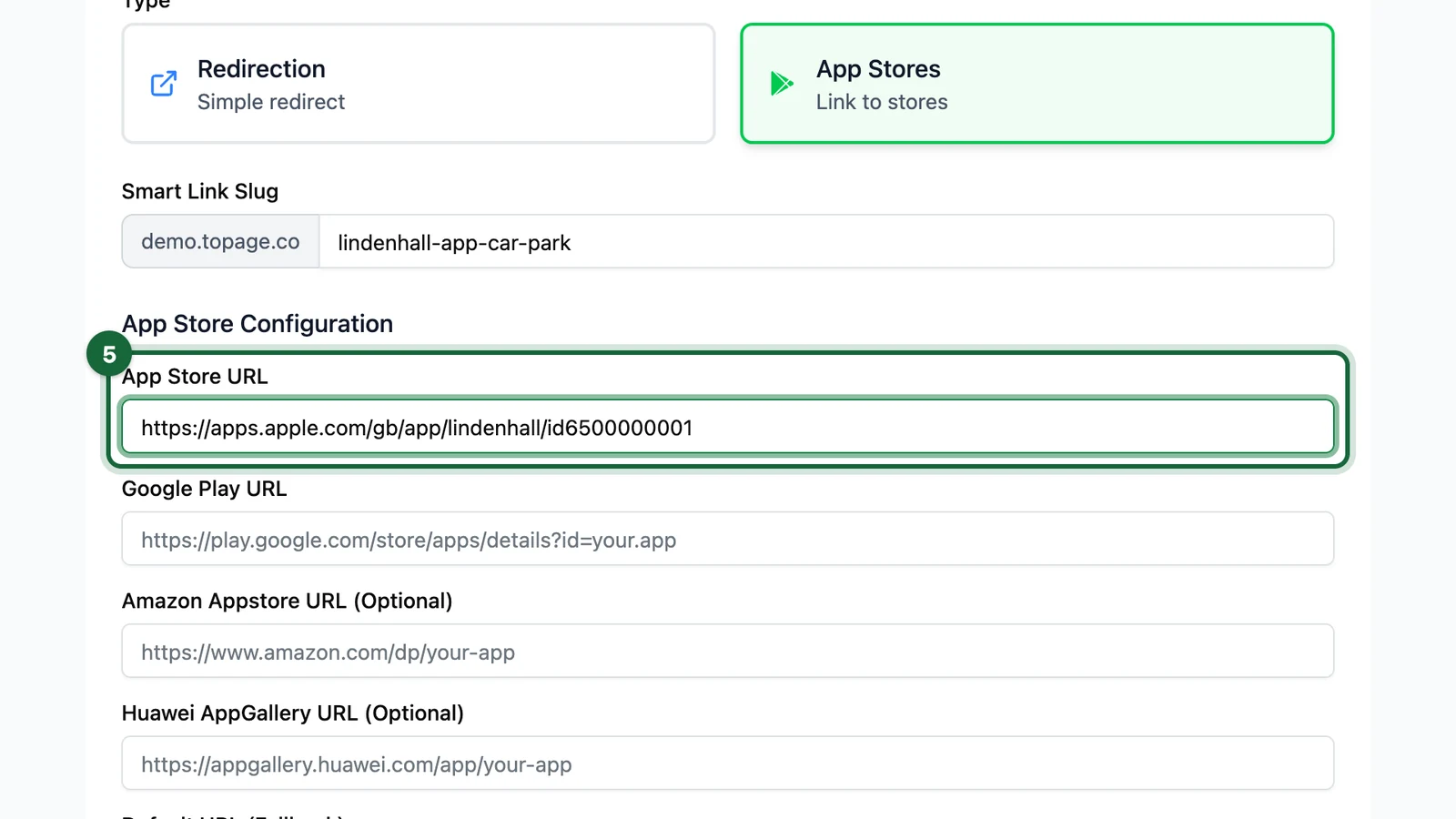1456x819 pixels.
Task: Select the Redirection type card
Action: point(419,84)
